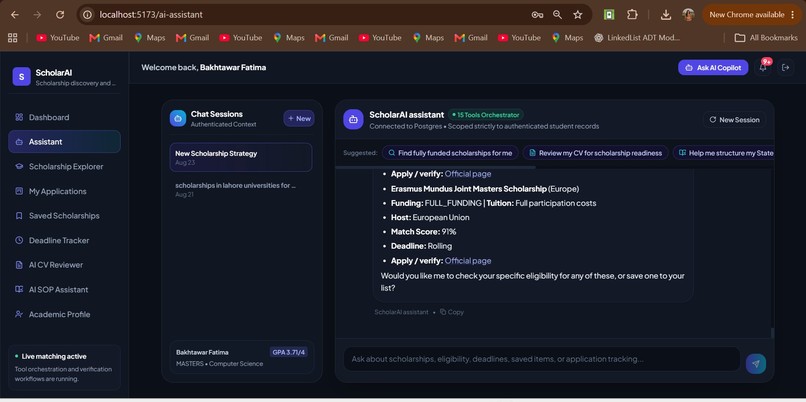
Task: Click the New Session button
Action: coord(734,120)
